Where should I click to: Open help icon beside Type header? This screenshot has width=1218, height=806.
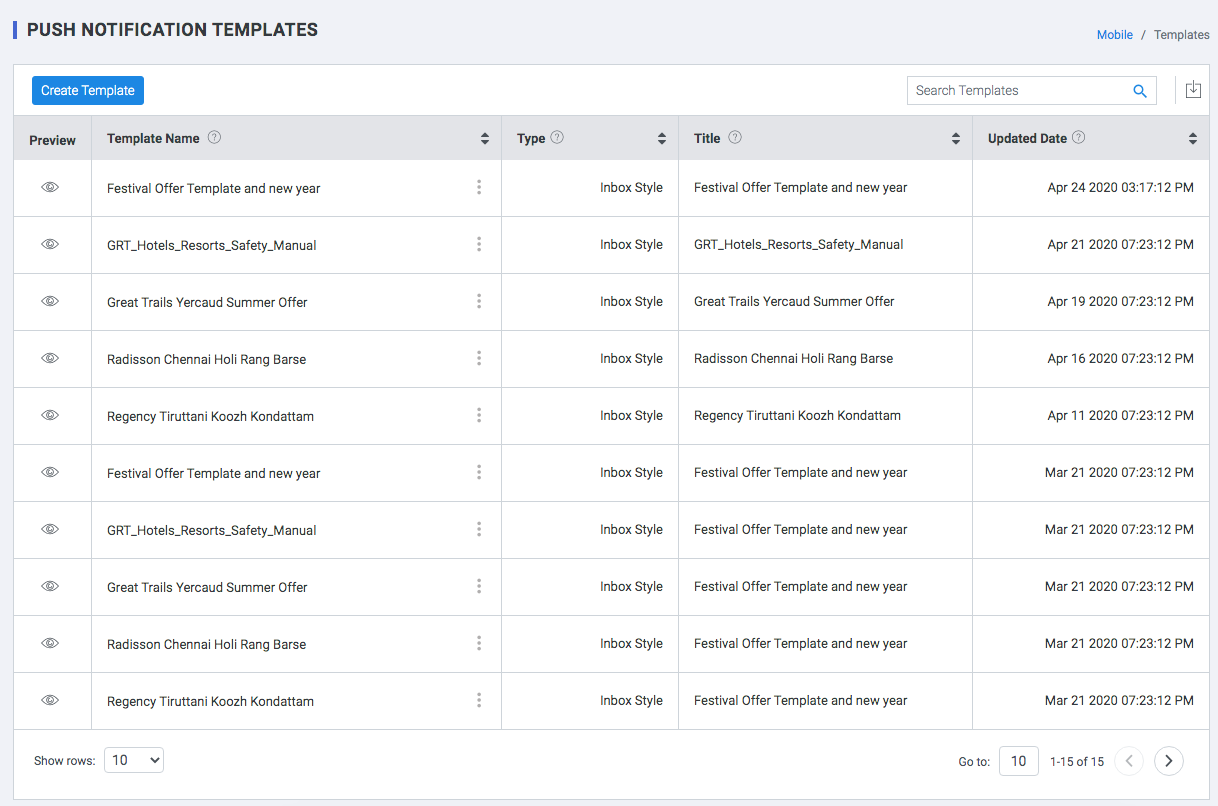click(557, 138)
